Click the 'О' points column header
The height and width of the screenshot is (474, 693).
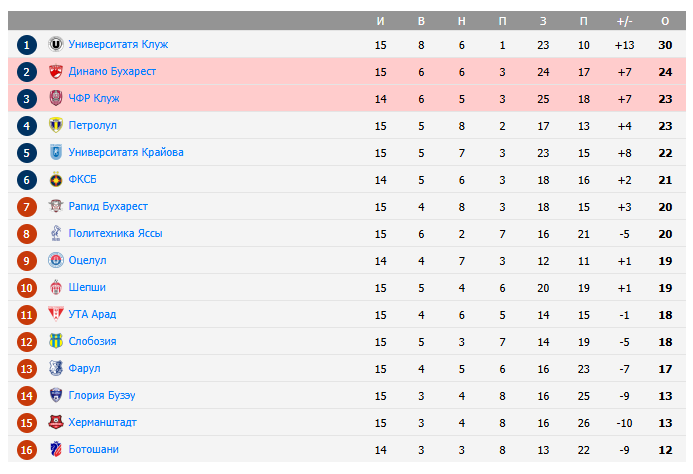pyautogui.click(x=665, y=21)
